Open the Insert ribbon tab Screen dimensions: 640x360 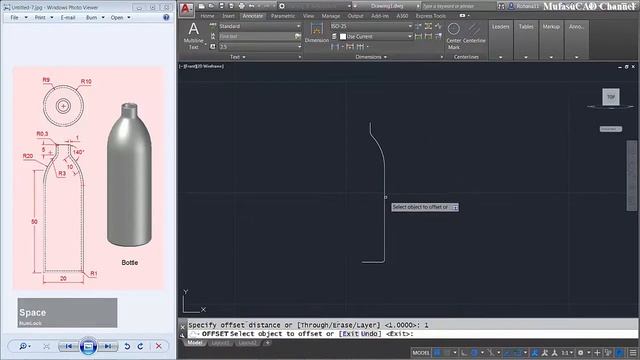pyautogui.click(x=228, y=16)
